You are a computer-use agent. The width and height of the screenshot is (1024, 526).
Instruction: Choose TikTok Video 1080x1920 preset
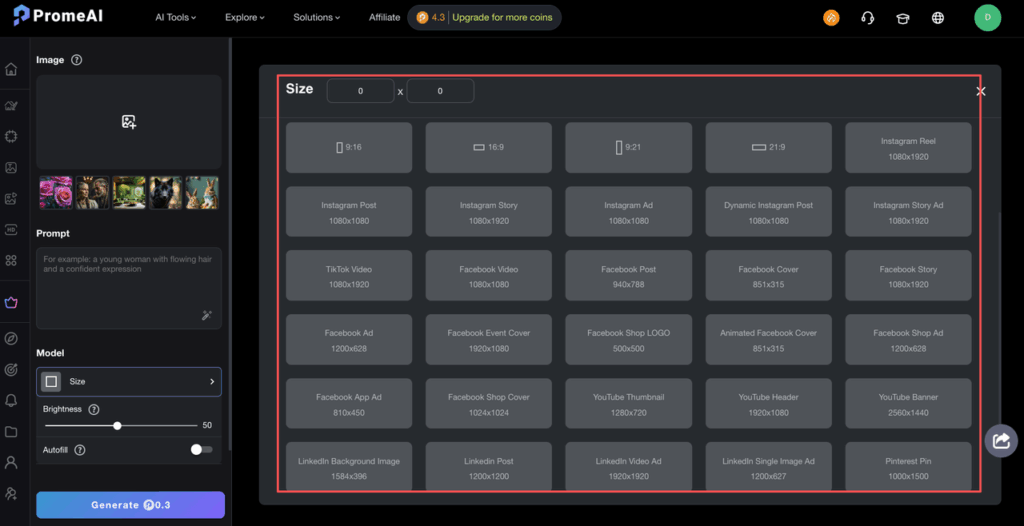pyautogui.click(x=349, y=276)
